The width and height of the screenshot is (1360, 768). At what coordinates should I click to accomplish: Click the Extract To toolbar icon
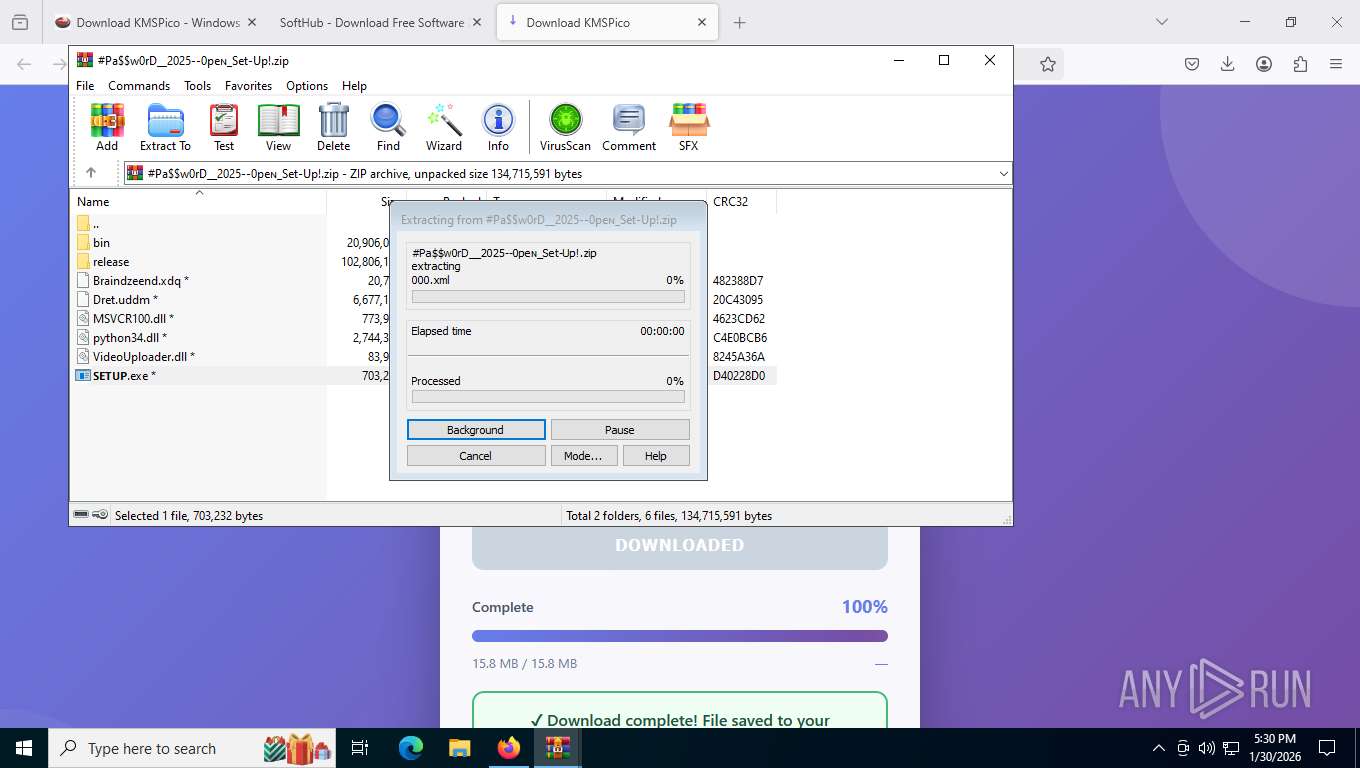click(x=165, y=127)
